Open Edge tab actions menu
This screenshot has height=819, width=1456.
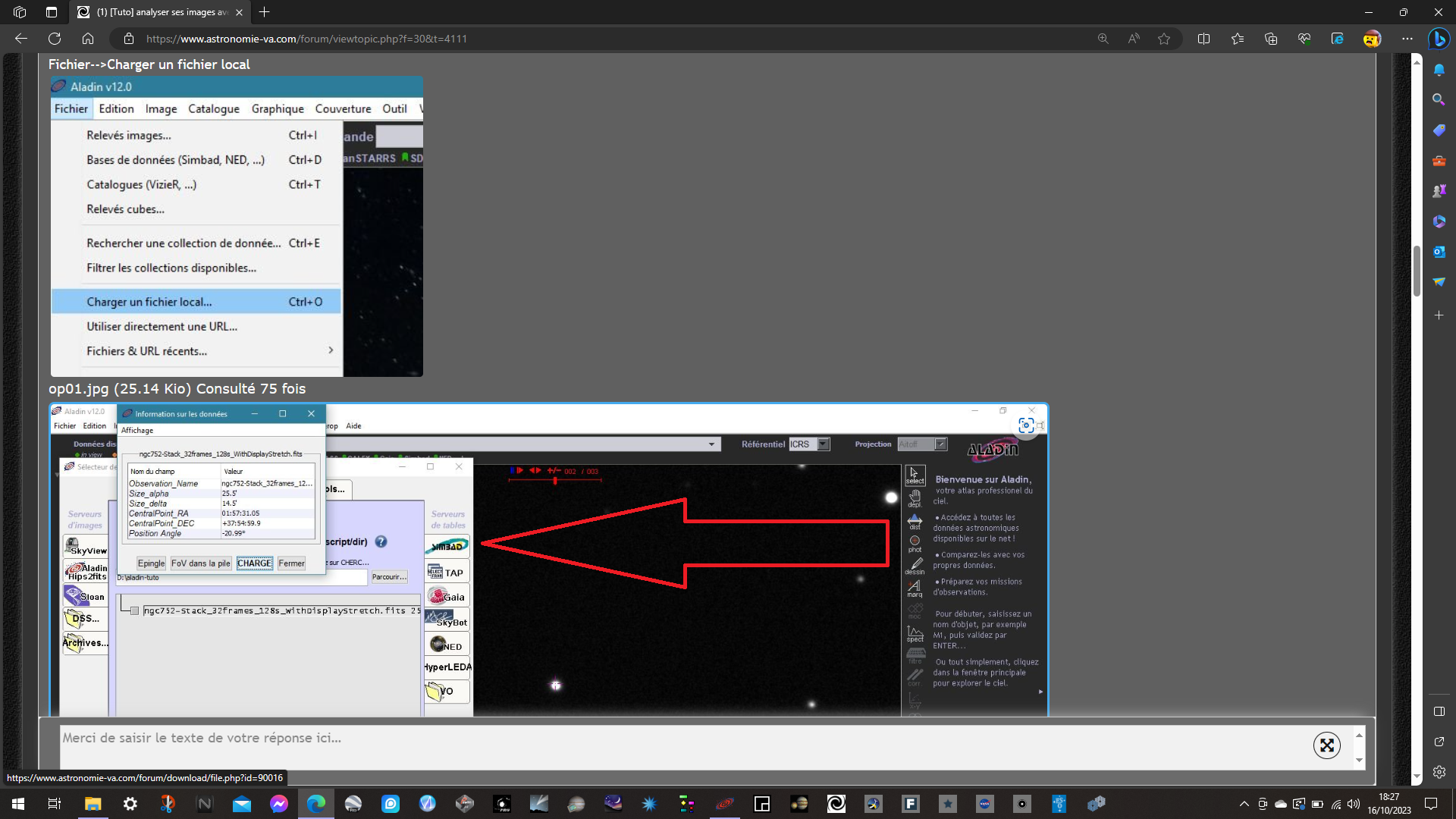(51, 12)
